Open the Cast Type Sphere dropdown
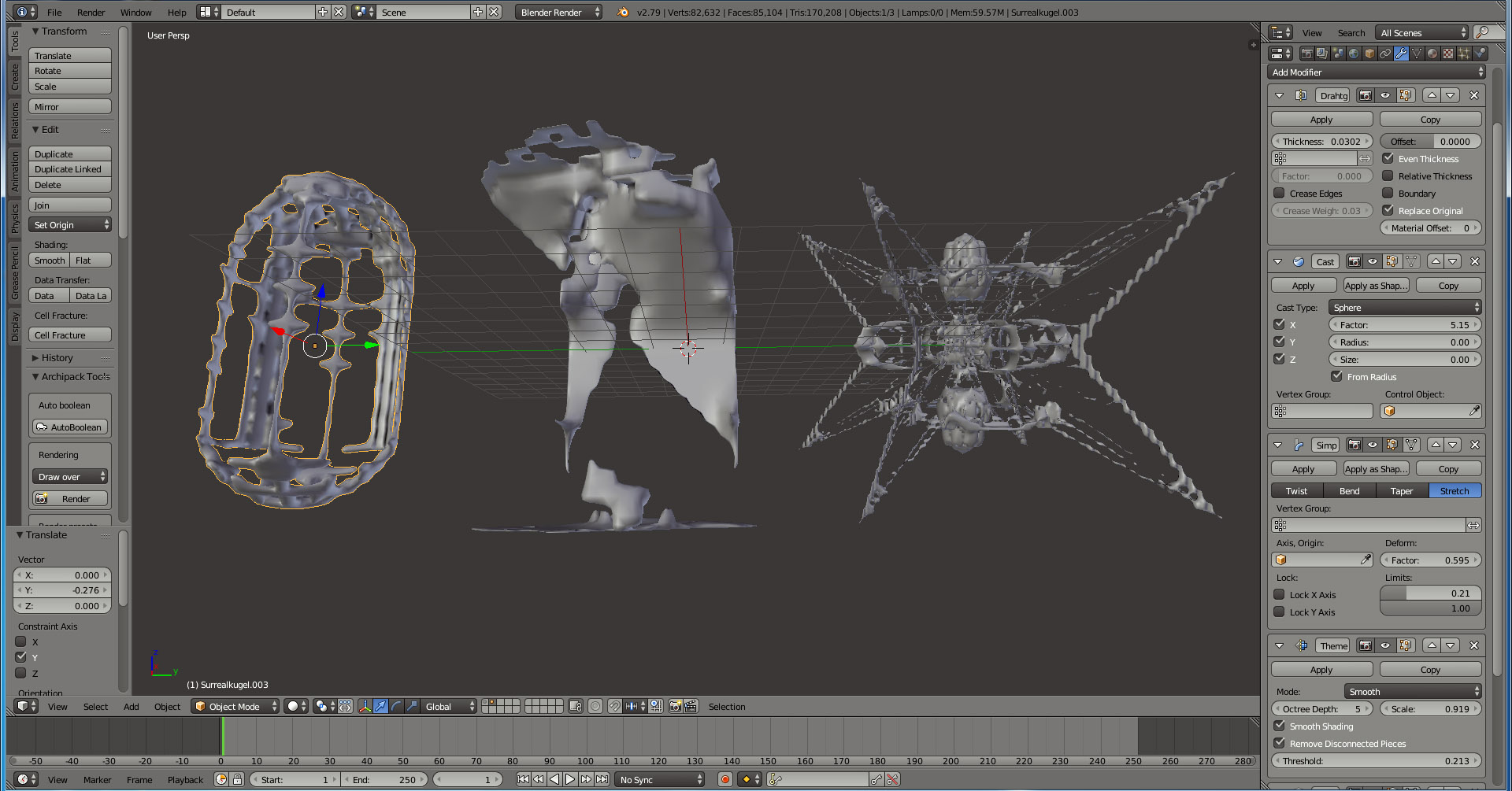The height and width of the screenshot is (791, 1512). [x=1405, y=308]
